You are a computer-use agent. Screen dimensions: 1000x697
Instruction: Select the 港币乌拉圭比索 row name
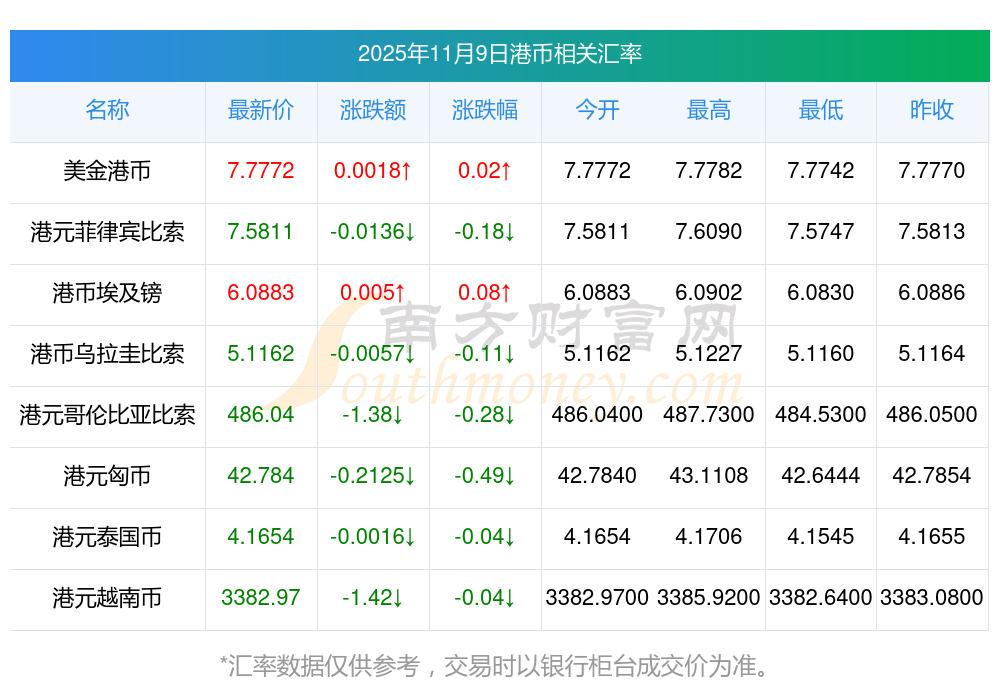point(107,354)
